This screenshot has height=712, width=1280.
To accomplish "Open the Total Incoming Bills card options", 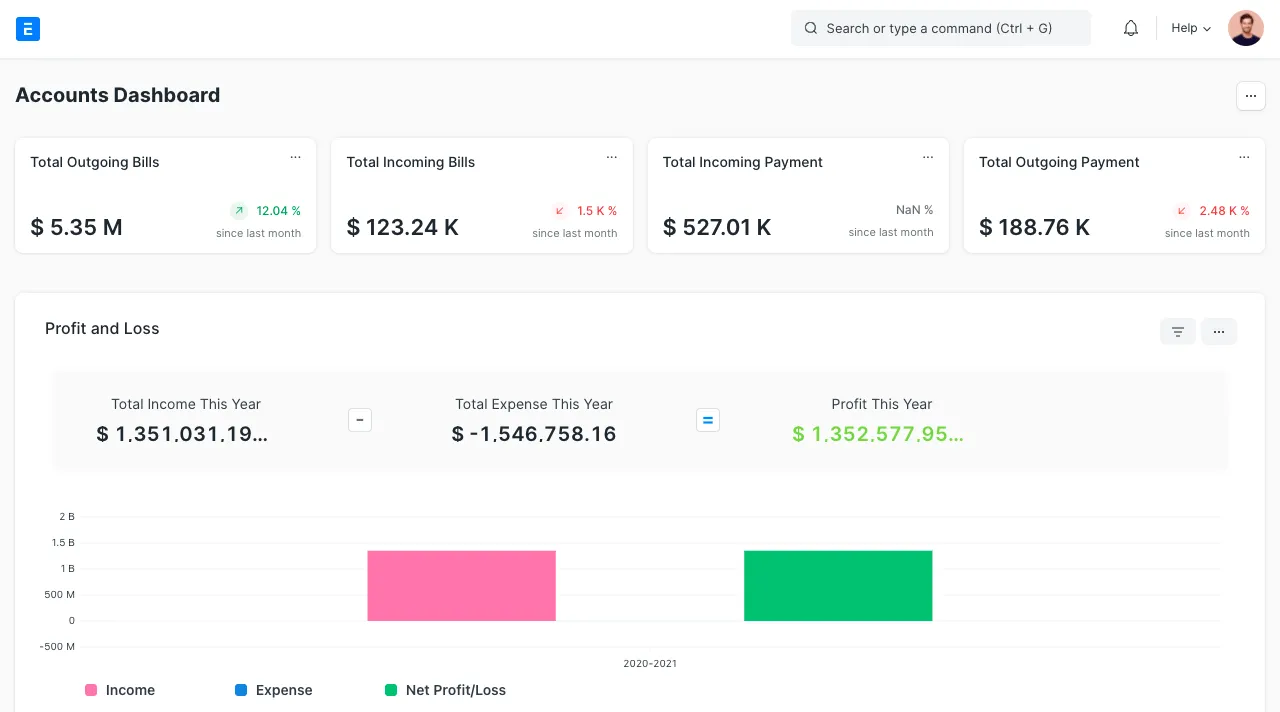I will pyautogui.click(x=612, y=157).
